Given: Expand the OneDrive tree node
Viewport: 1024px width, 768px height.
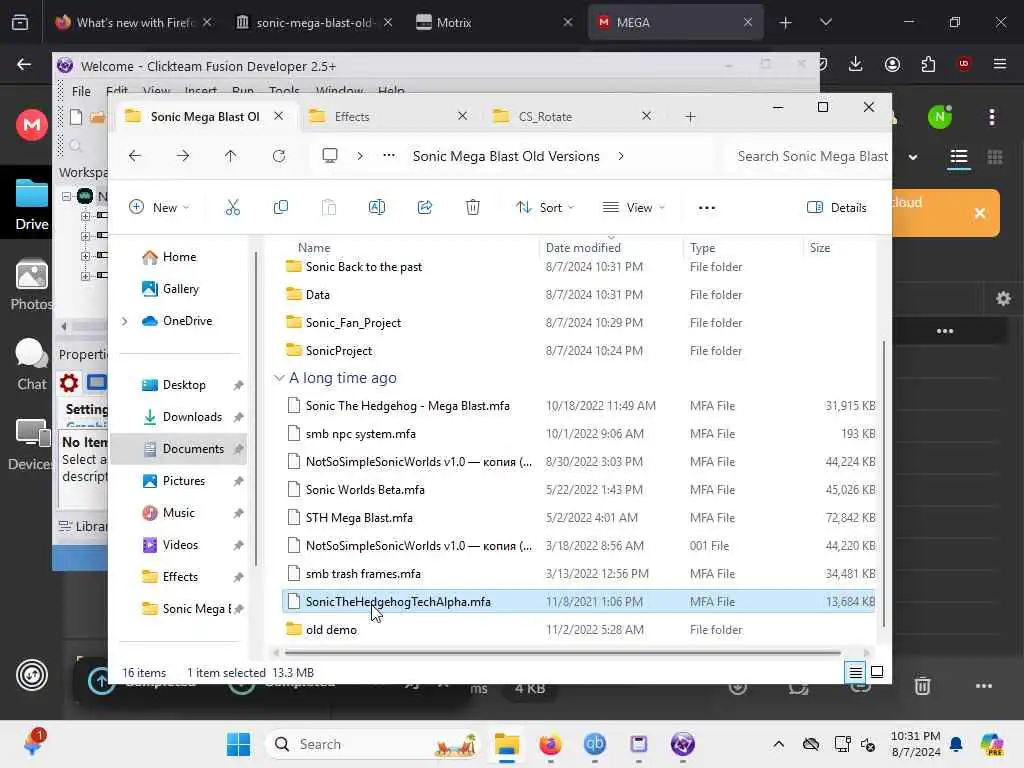Looking at the screenshot, I should 125,321.
